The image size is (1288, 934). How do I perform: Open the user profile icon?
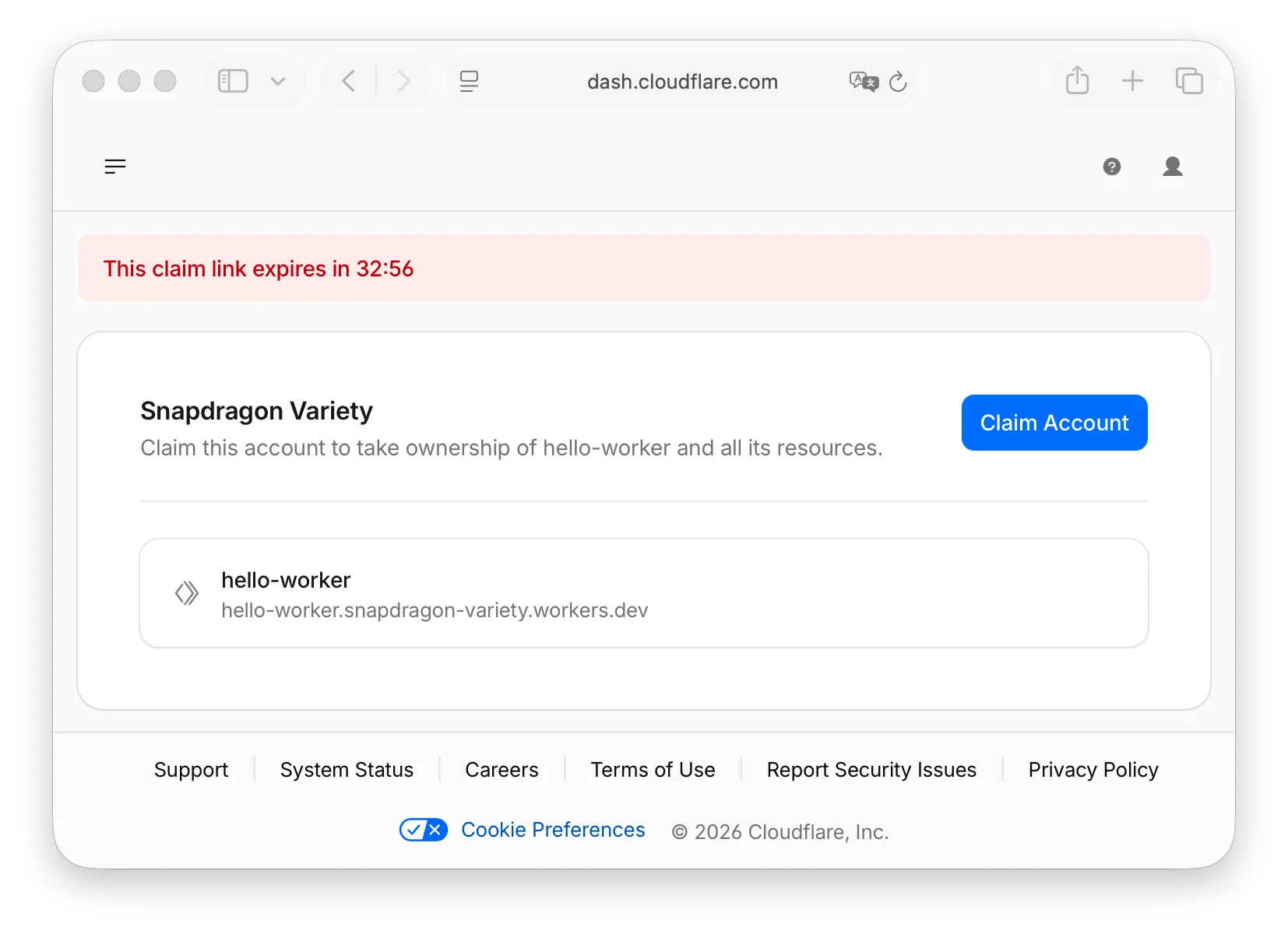(1173, 166)
